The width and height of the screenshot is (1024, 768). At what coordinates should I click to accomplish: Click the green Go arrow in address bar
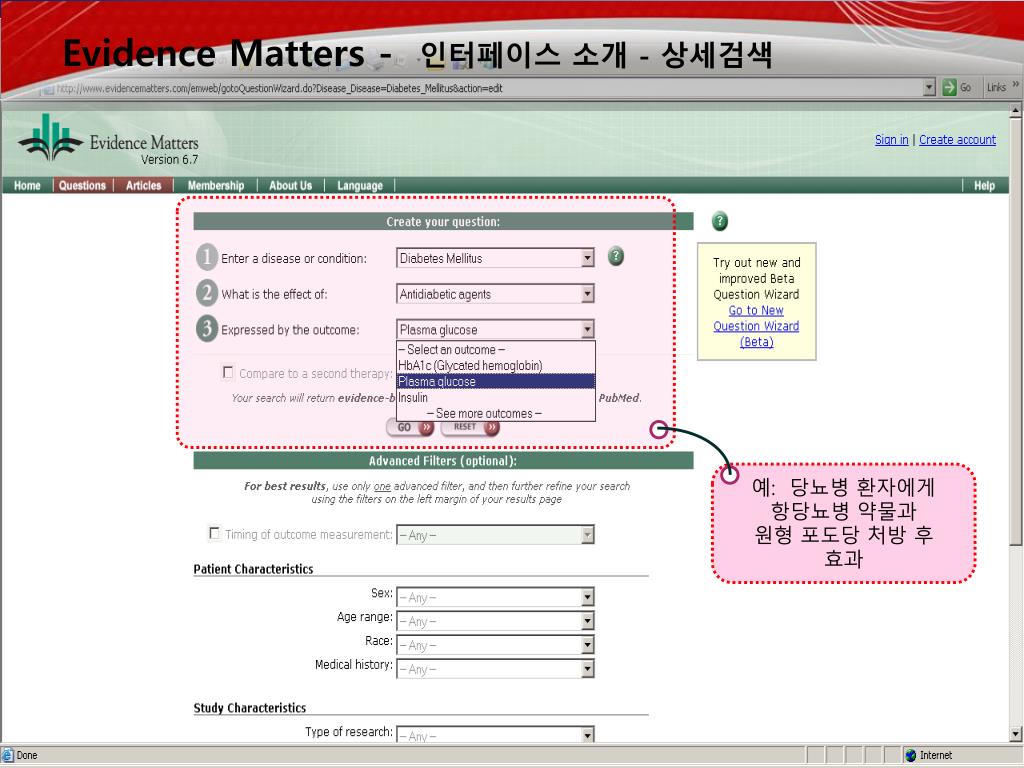949,88
